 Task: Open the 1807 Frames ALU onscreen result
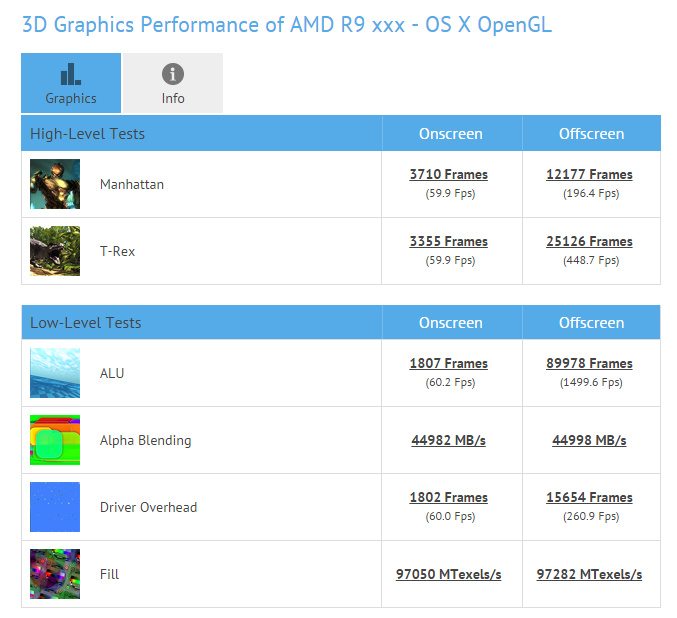point(449,364)
